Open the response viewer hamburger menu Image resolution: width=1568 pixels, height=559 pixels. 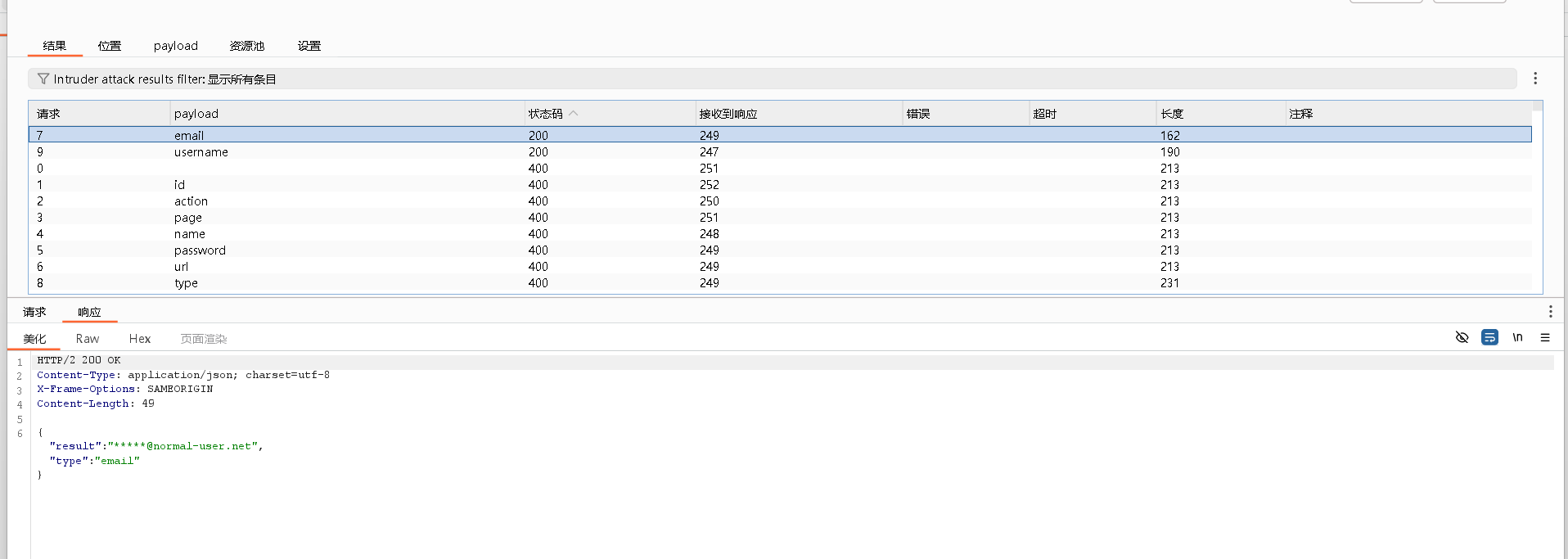(x=1545, y=337)
